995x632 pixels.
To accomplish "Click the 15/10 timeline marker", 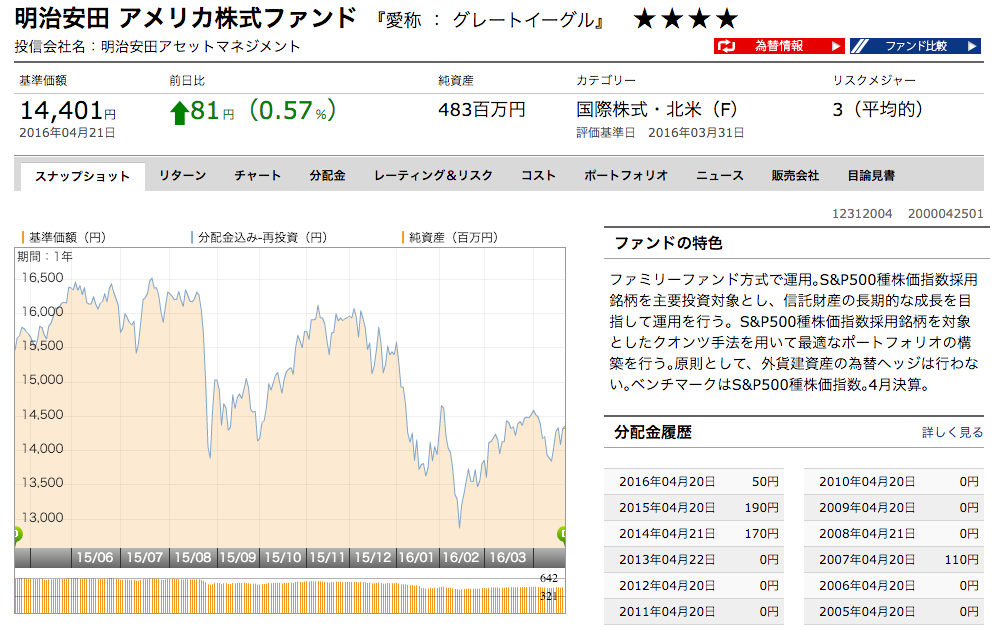I will tap(282, 558).
